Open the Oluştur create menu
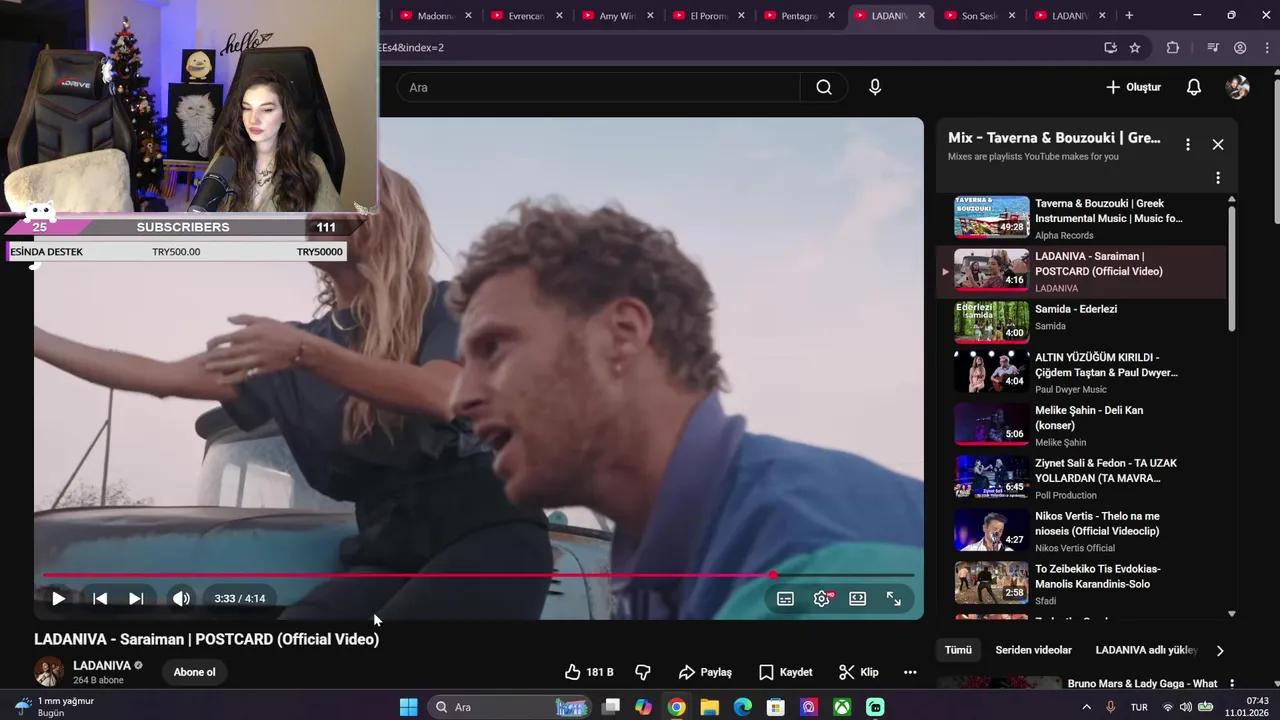 [1132, 87]
